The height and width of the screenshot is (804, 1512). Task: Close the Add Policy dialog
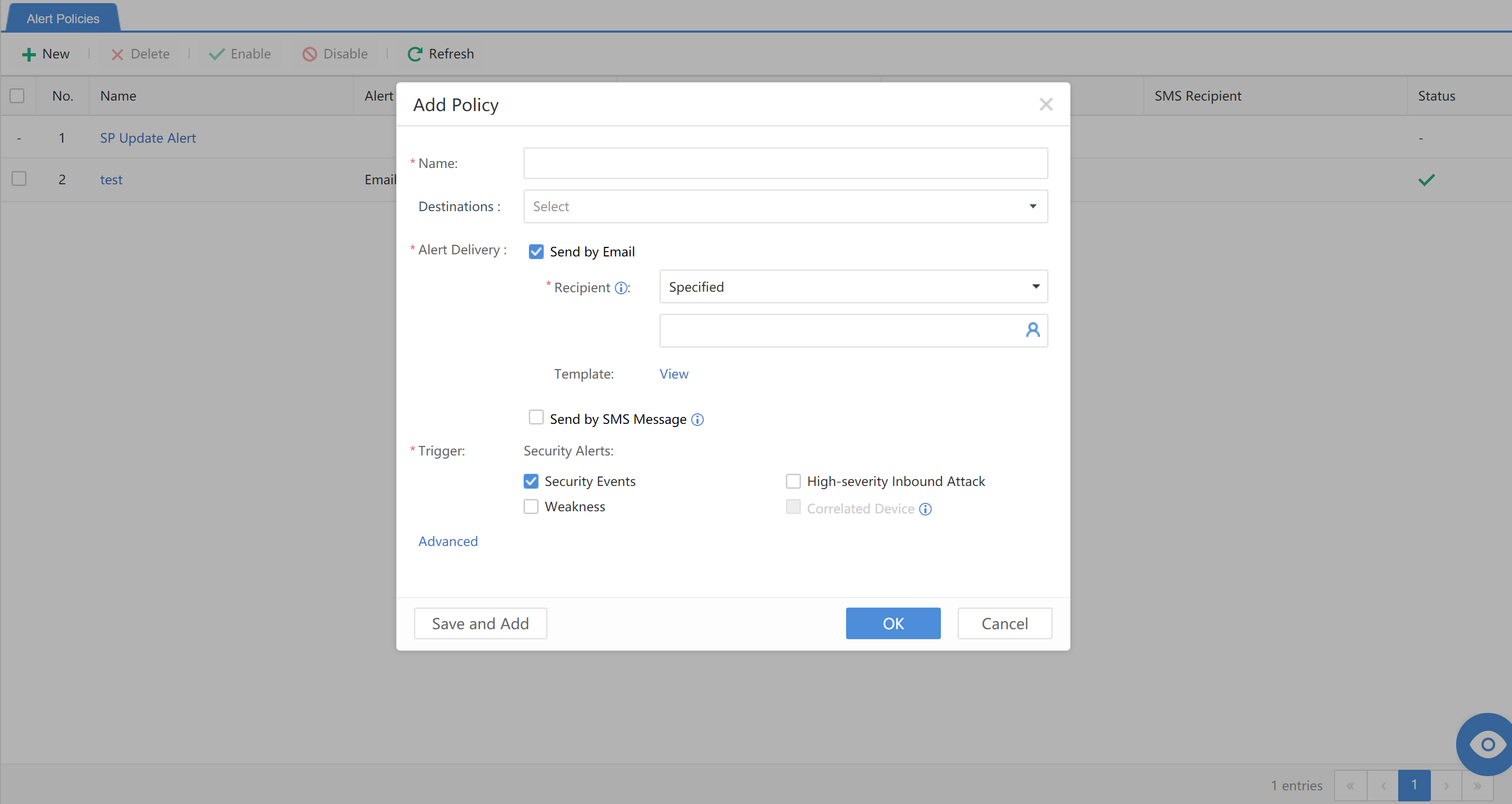(1045, 104)
